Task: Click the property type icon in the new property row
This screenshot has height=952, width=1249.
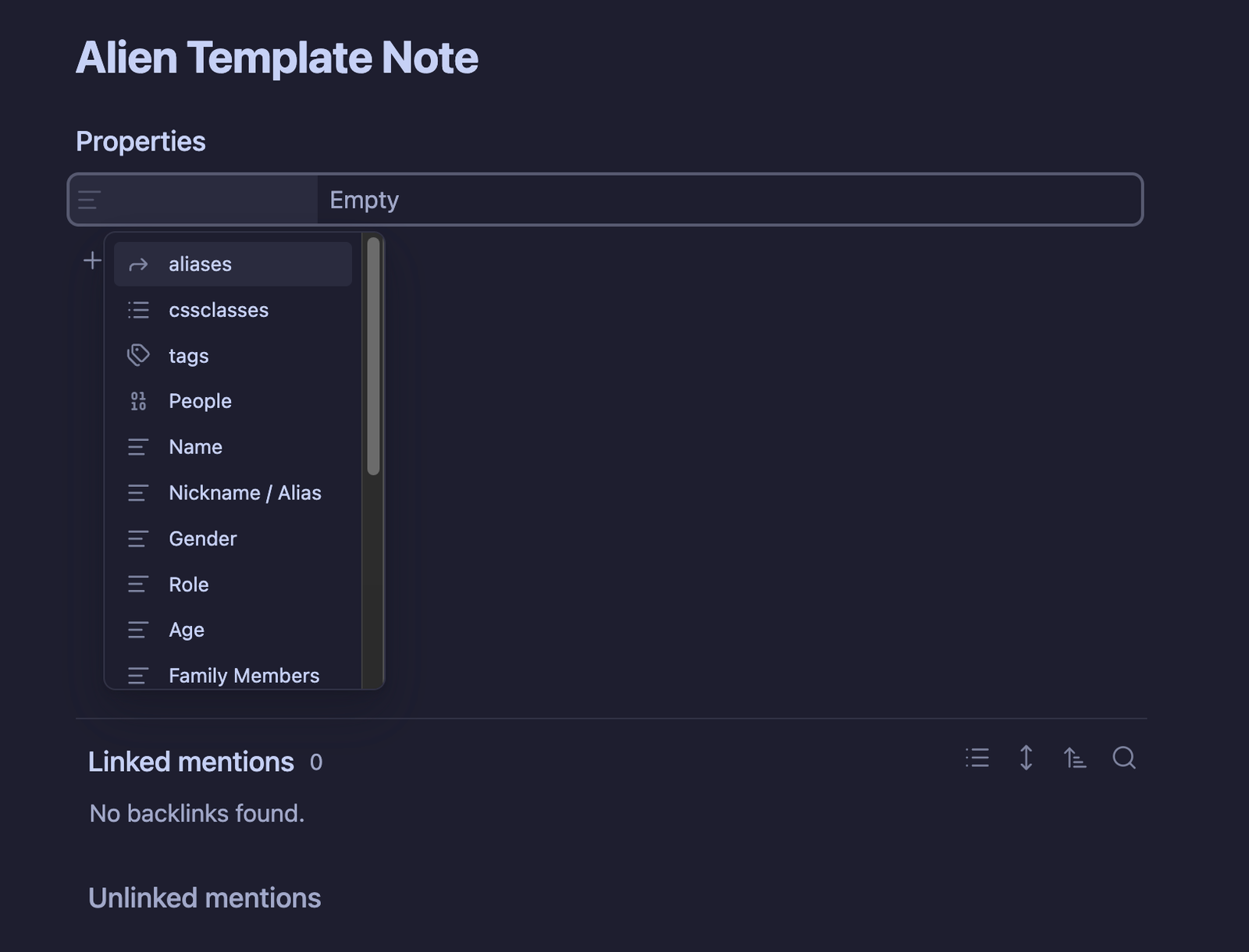Action: coord(89,200)
